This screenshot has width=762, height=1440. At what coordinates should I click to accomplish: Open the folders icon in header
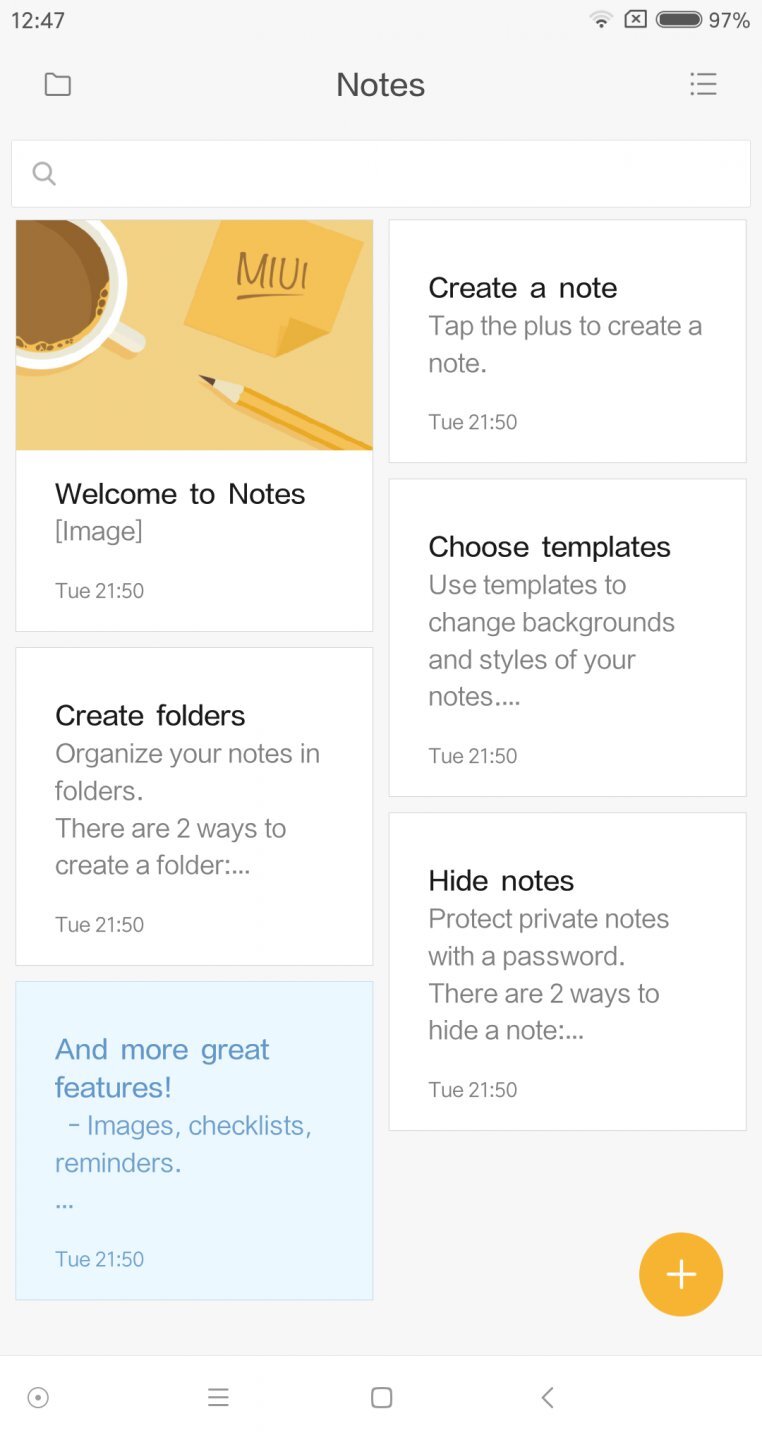tap(58, 85)
